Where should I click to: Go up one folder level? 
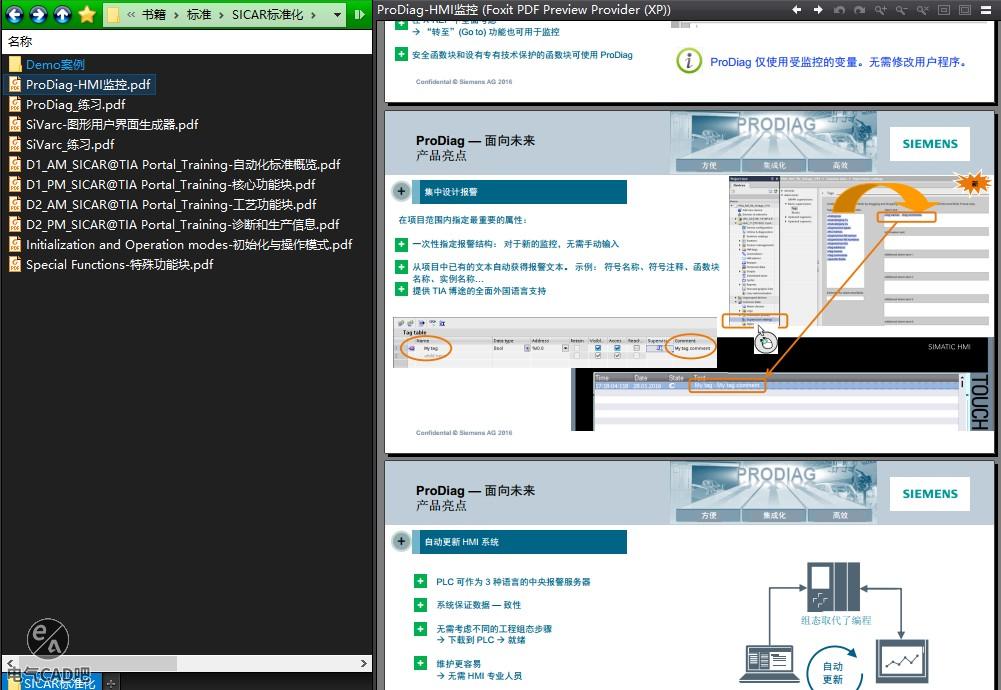pos(62,14)
